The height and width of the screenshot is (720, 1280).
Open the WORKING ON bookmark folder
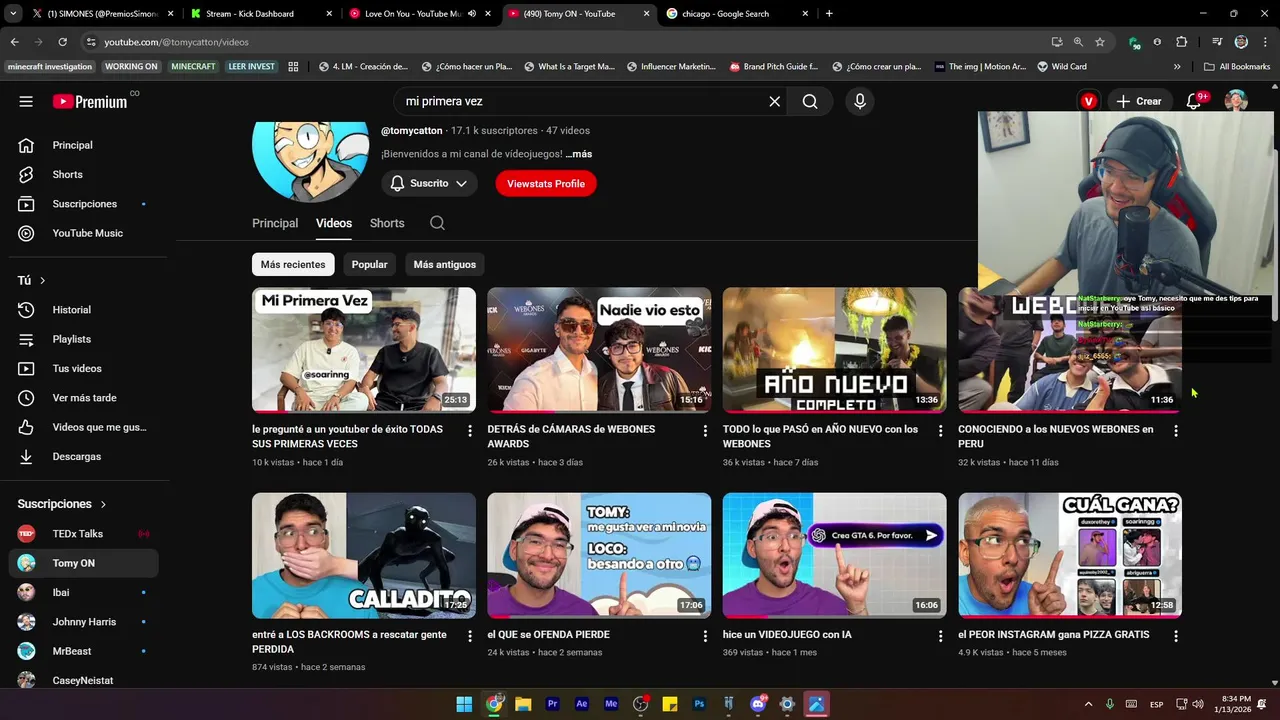click(131, 67)
